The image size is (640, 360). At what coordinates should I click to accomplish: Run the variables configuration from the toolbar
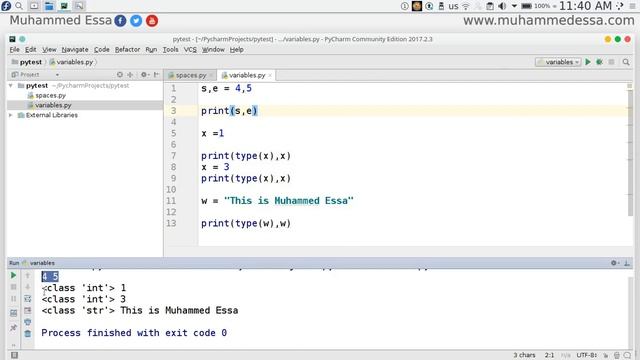tap(588, 62)
